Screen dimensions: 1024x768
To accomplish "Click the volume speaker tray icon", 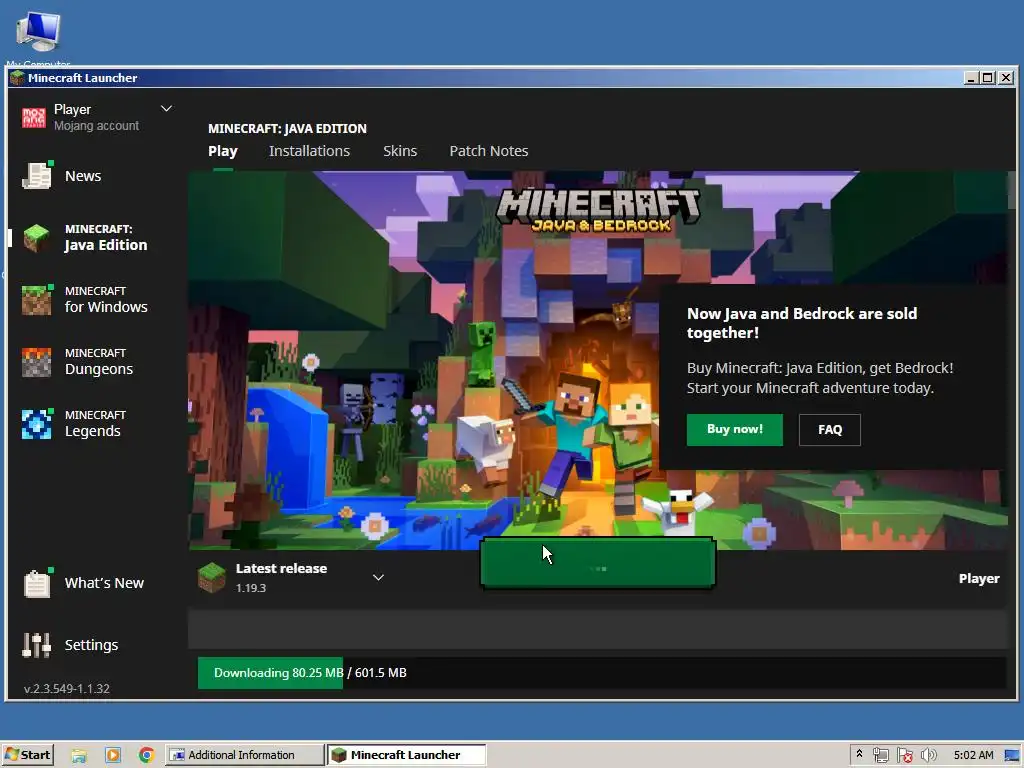I will 928,755.
